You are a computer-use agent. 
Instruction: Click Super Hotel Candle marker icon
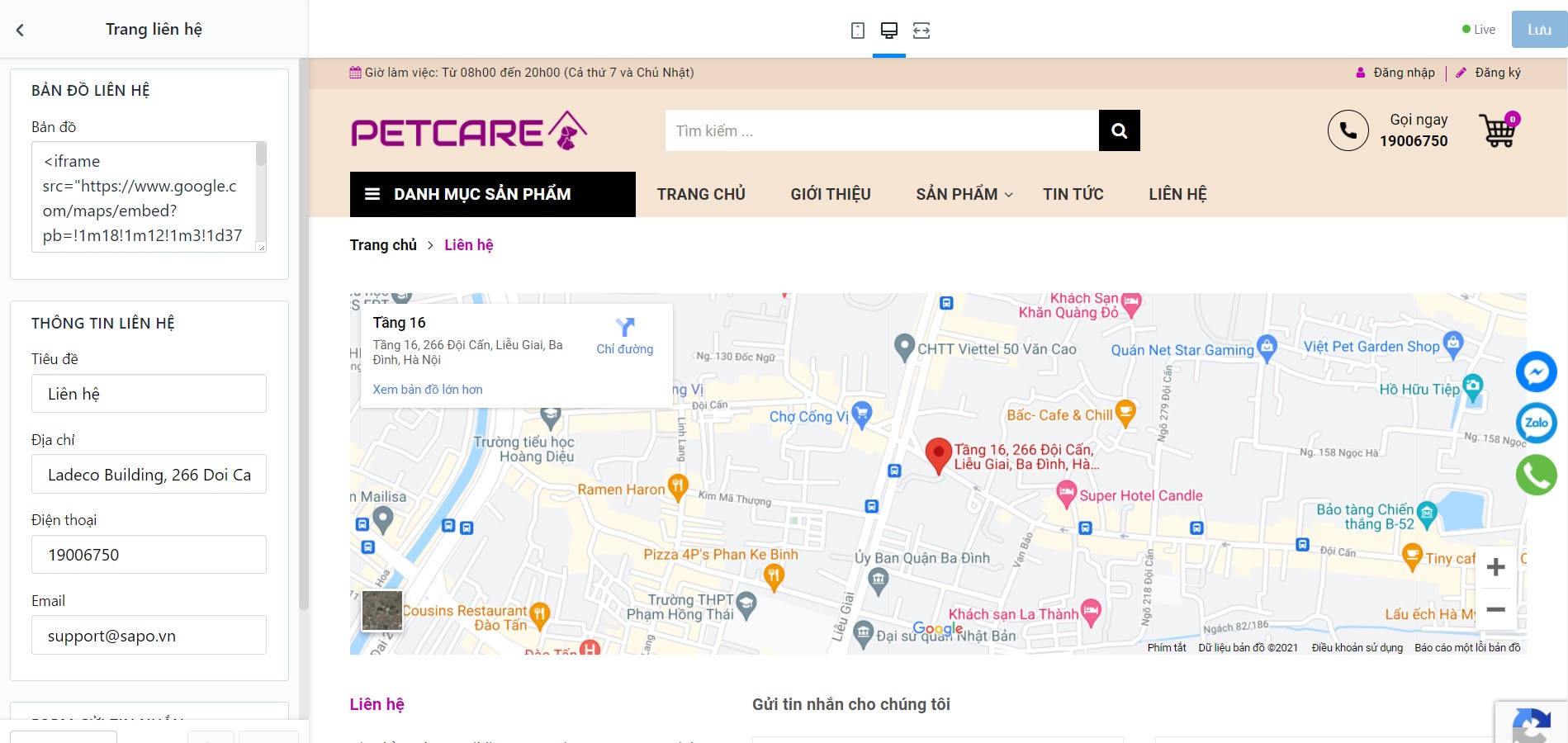click(x=1067, y=495)
